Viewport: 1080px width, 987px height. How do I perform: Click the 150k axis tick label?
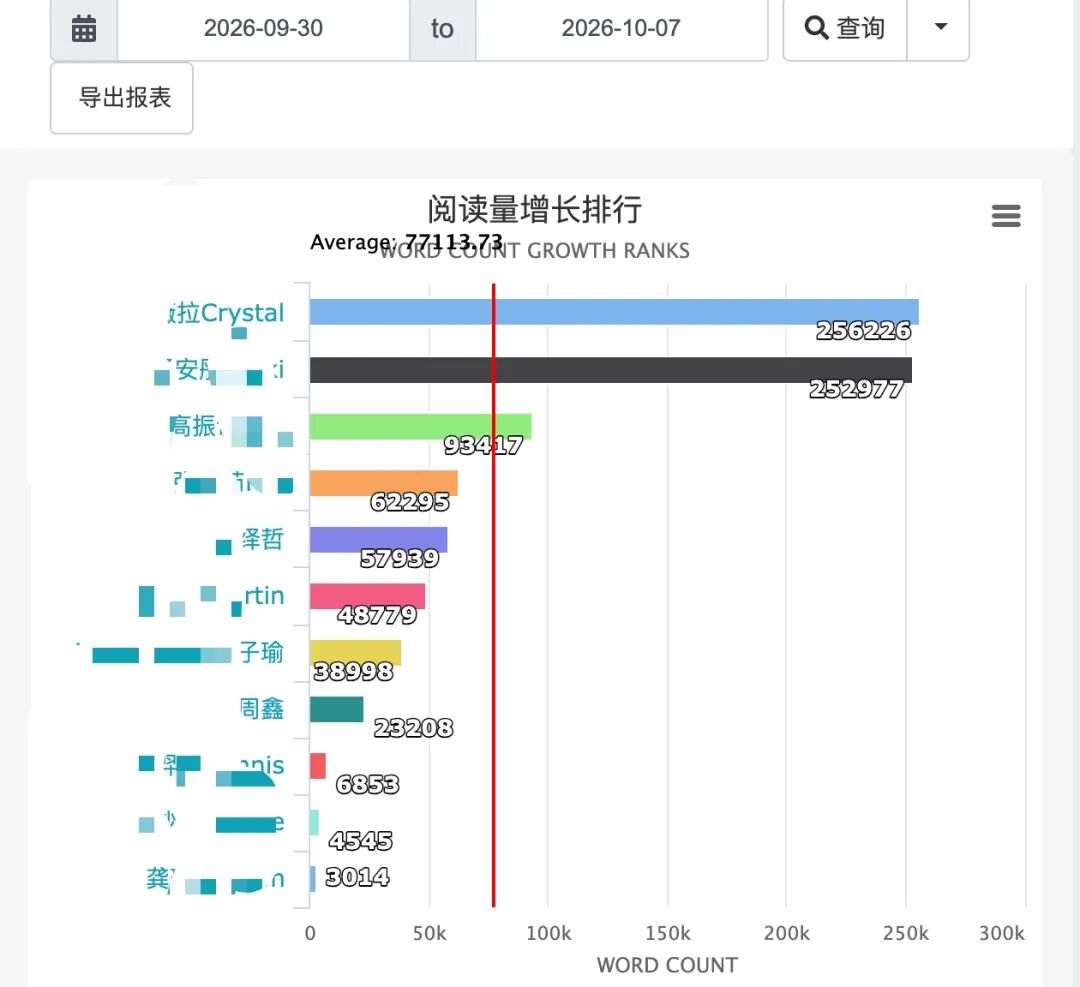pyautogui.click(x=667, y=933)
